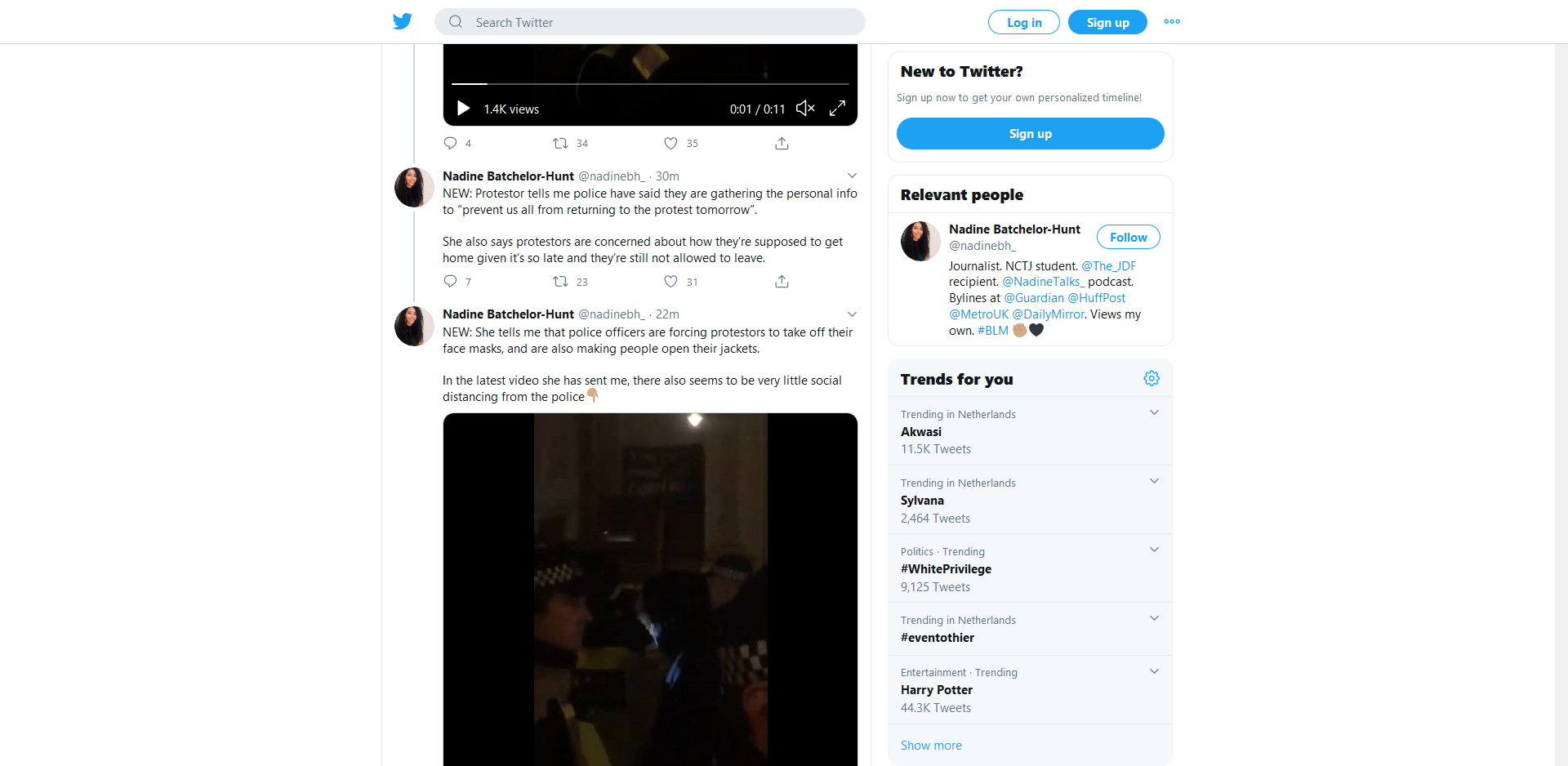Play the video with 1.4K views
This screenshot has height=766, width=1568.
[463, 109]
